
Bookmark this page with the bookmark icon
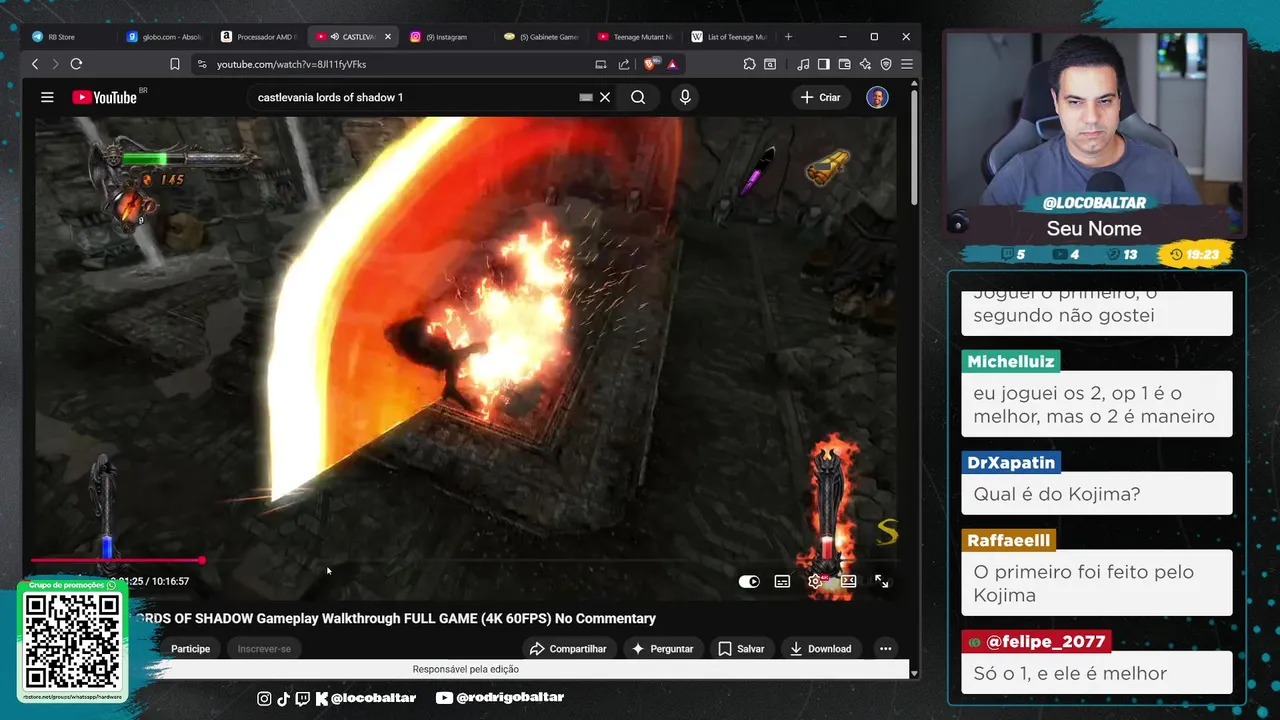tap(175, 64)
